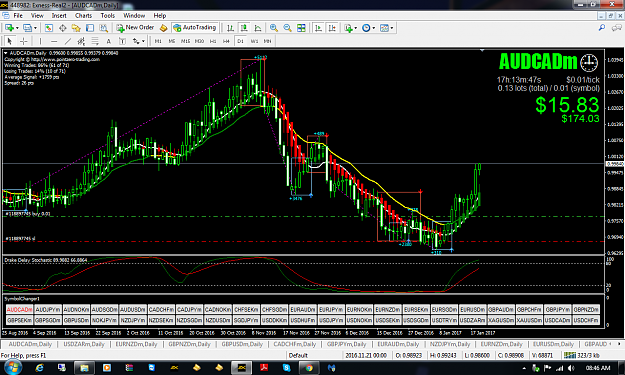625x375 pixels.
Task: Click the chart shift triangle marker
Action: point(482,50)
